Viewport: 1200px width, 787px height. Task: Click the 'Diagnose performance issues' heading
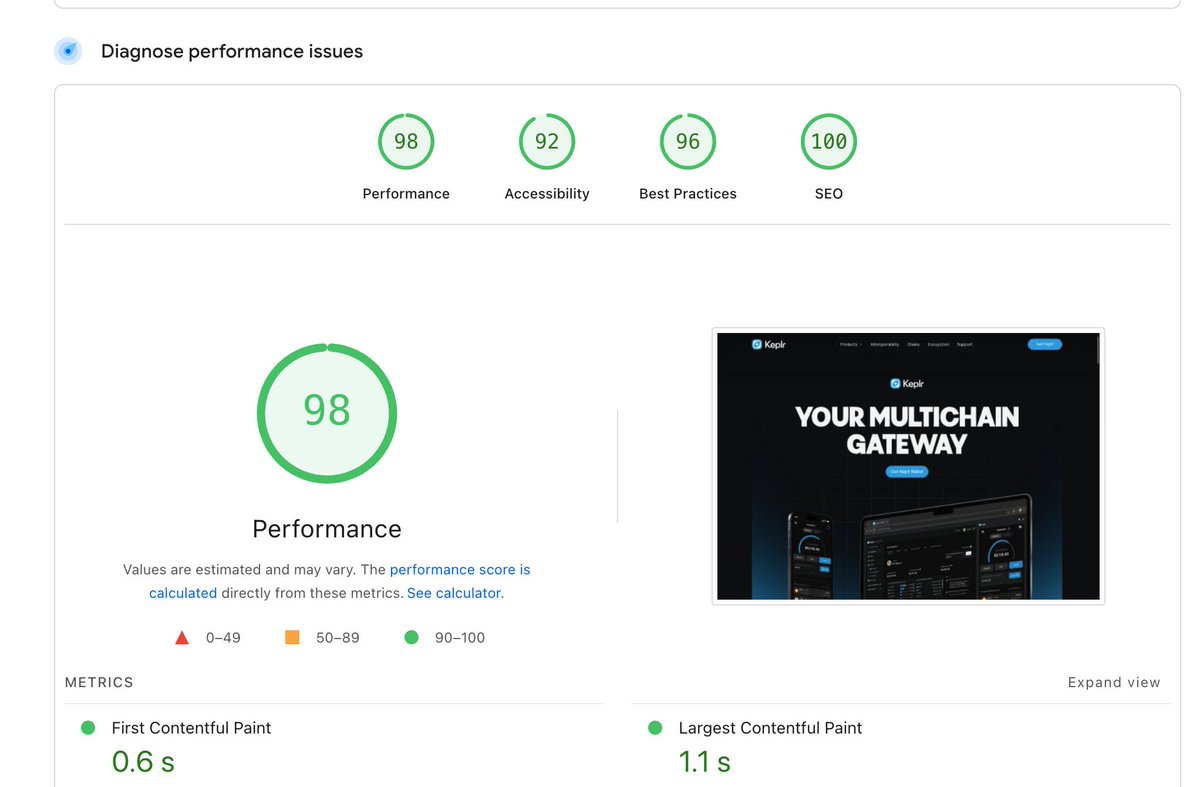point(232,51)
